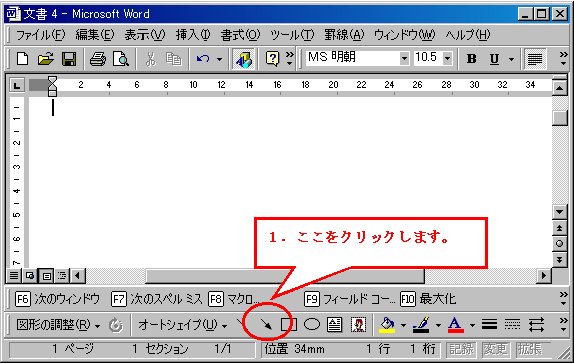Open the ウィンドウ menu
574x364 pixels.
coord(405,35)
